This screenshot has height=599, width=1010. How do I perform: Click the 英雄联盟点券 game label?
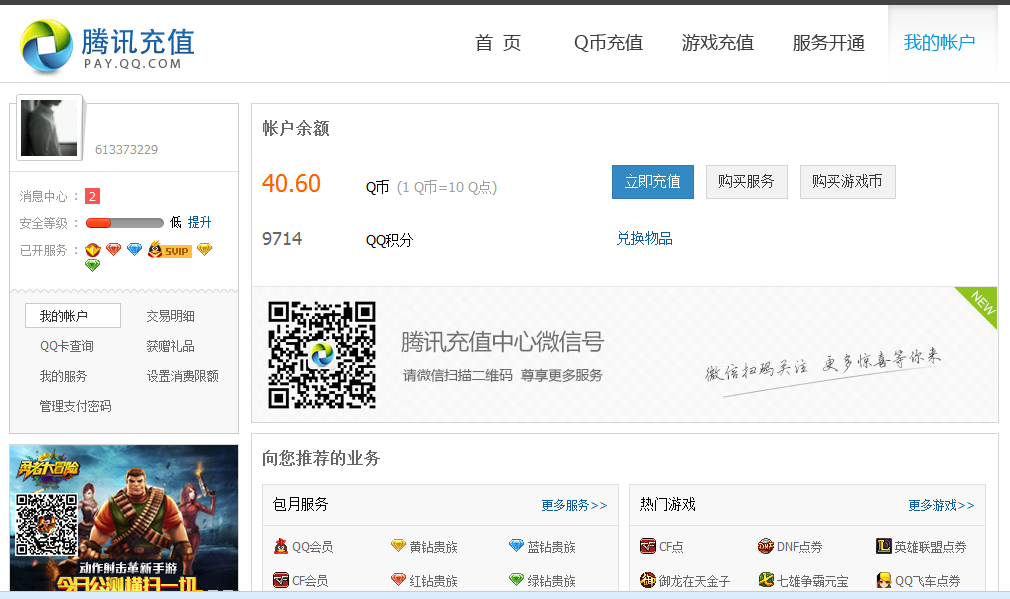[931, 547]
